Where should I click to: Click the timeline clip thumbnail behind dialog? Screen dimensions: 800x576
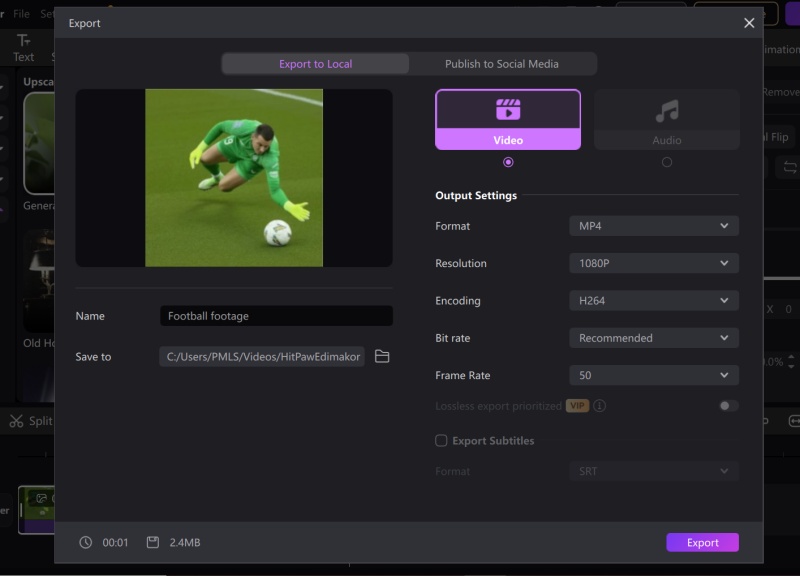coord(37,510)
